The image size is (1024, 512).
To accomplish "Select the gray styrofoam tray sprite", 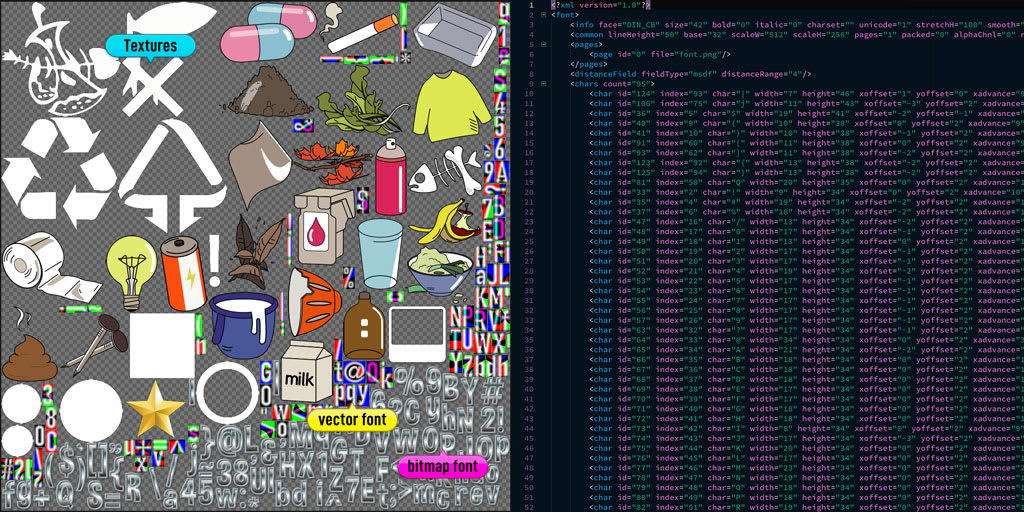I will (455, 33).
